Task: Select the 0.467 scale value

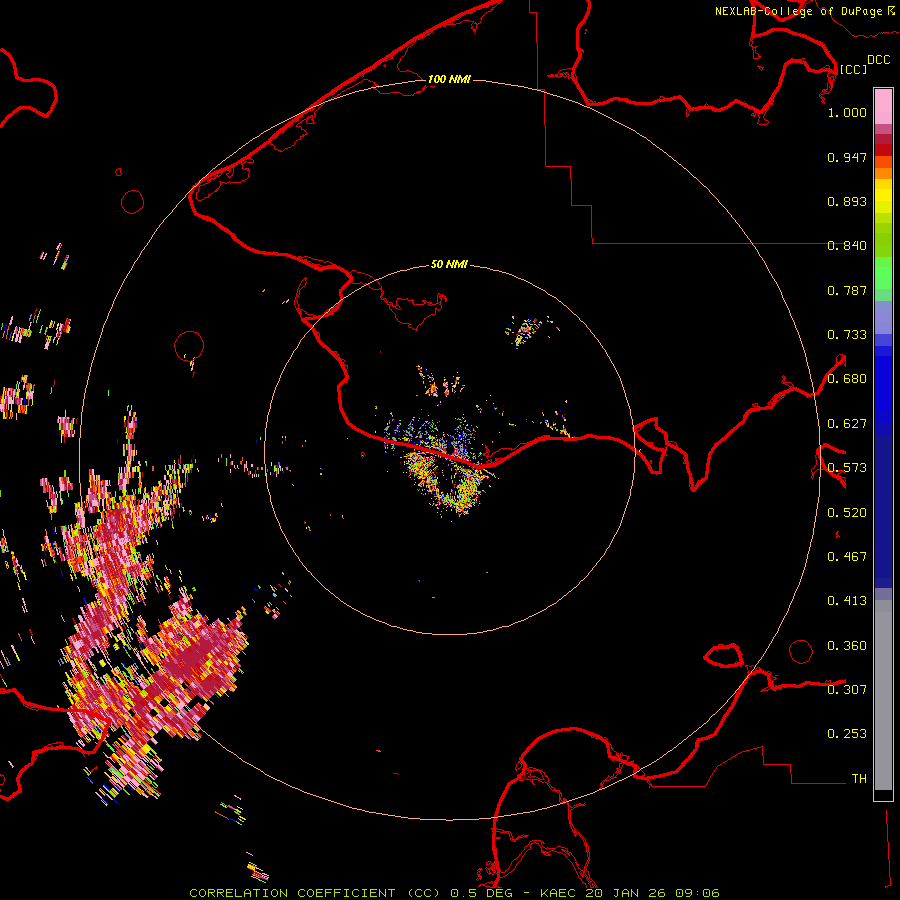Action: tap(847, 557)
